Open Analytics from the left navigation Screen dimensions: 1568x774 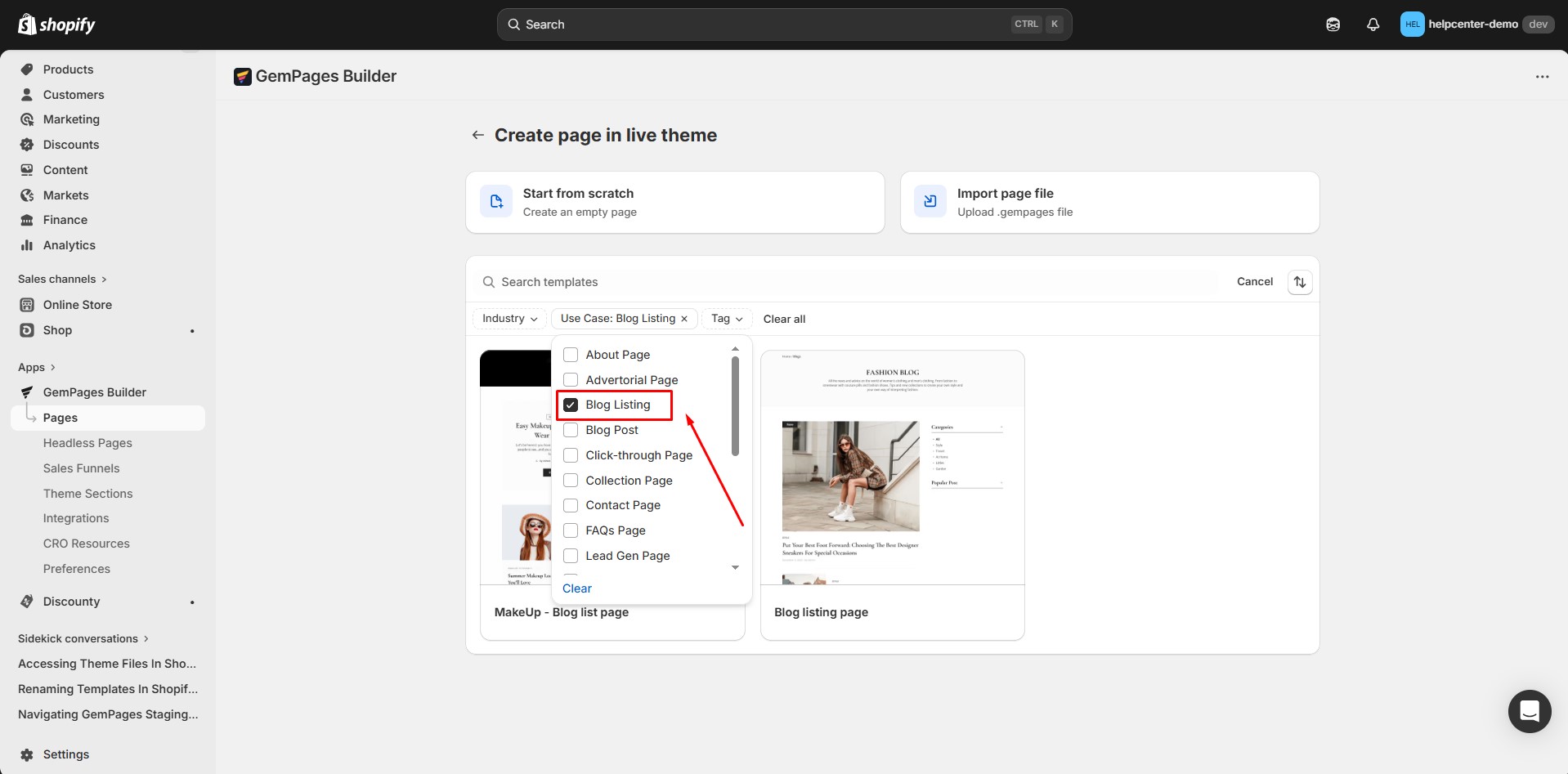point(69,245)
